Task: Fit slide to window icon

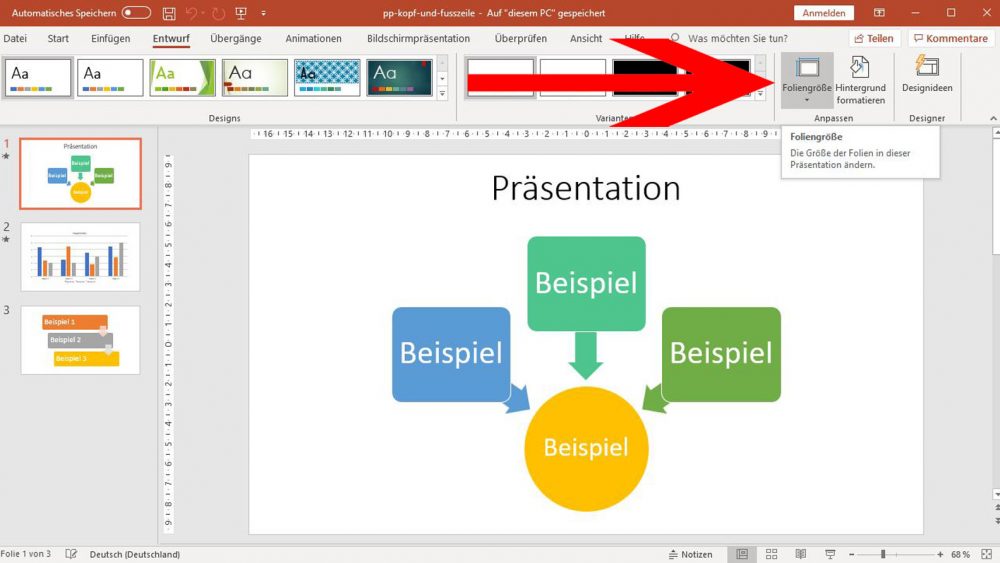Action: tap(987, 554)
